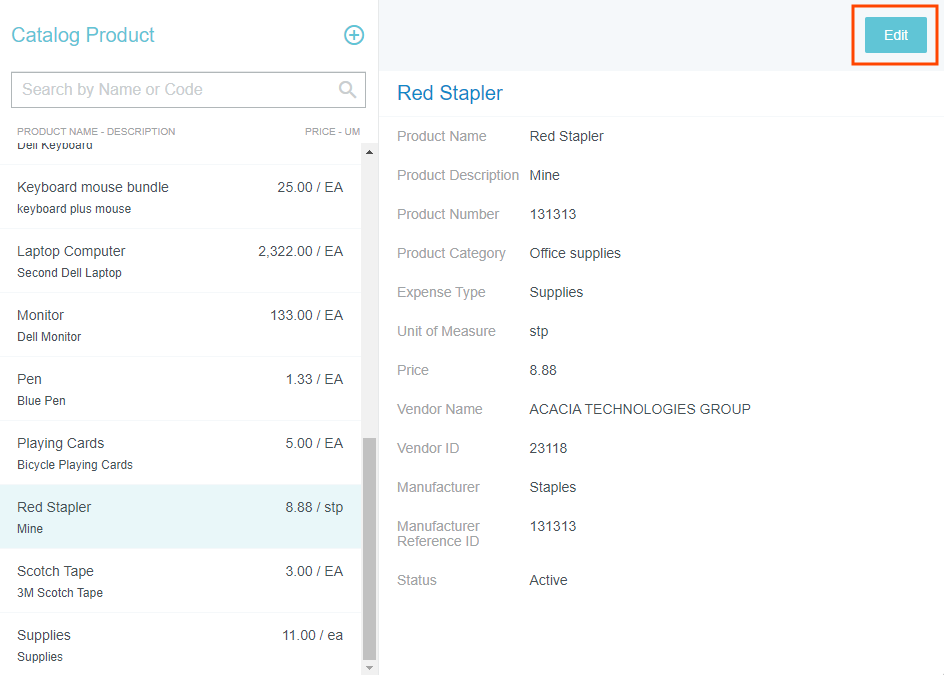The height and width of the screenshot is (675, 944).
Task: Open the Scotch Tape product entry
Action: point(180,581)
